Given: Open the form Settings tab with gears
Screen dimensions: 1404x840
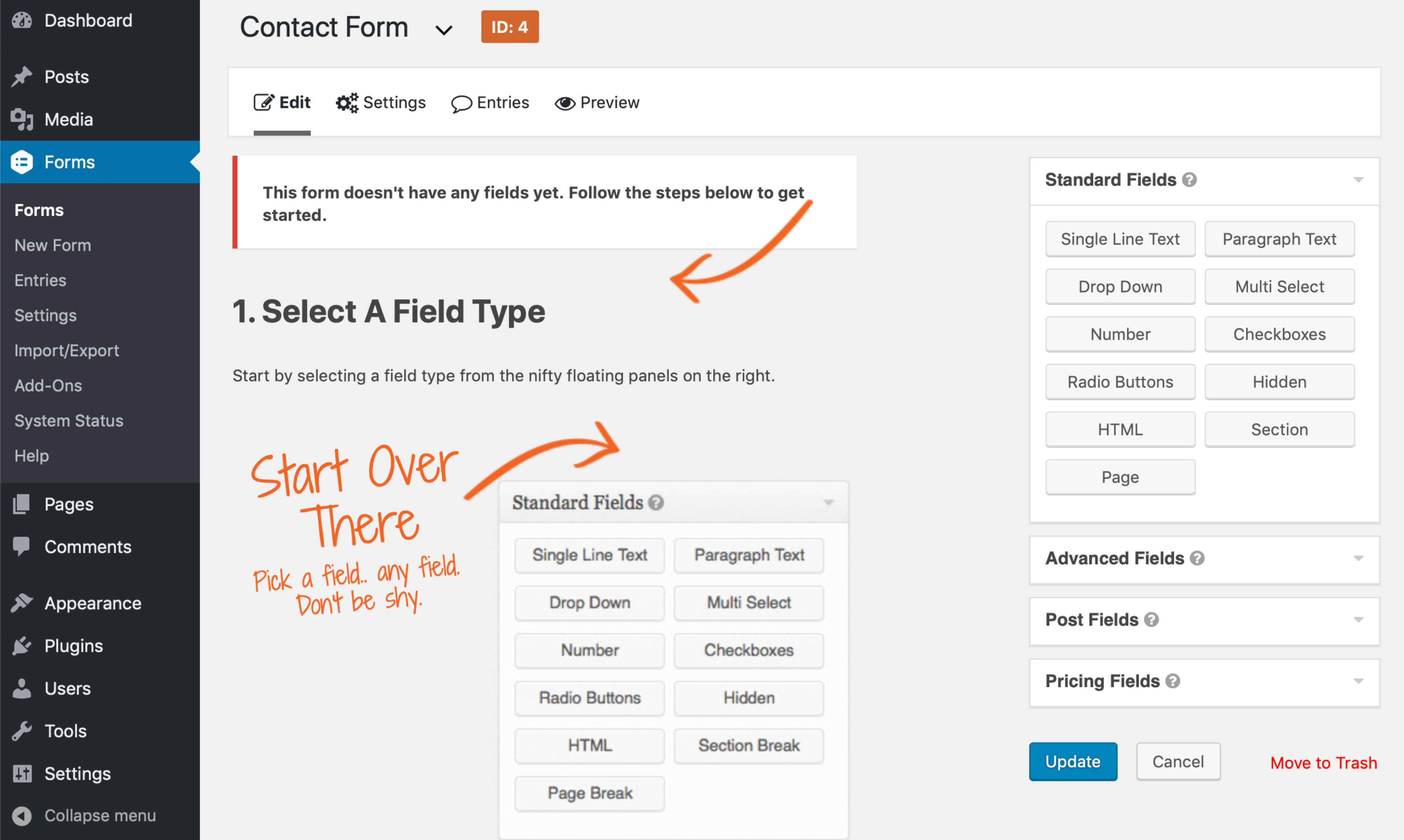Looking at the screenshot, I should (381, 103).
